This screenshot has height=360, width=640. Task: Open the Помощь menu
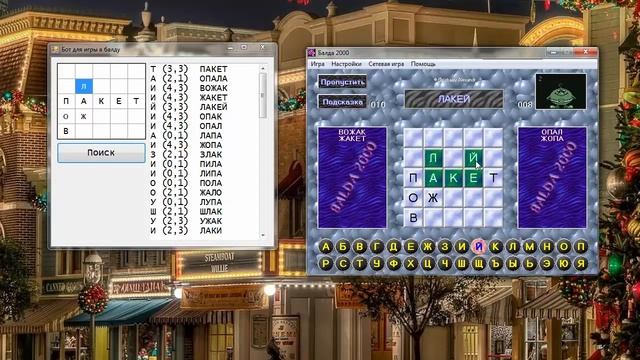click(423, 64)
